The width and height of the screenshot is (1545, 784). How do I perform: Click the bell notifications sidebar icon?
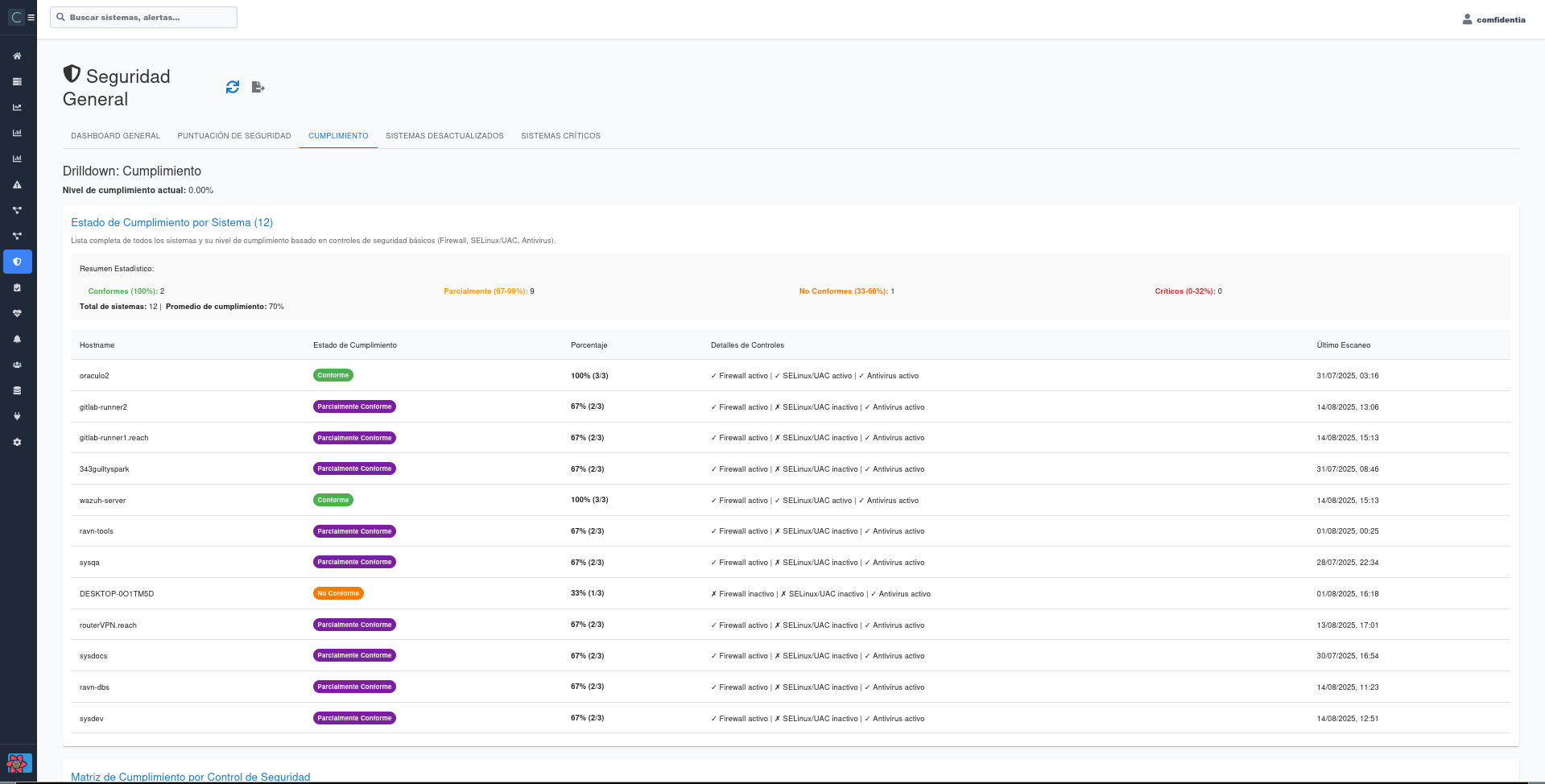[x=17, y=340]
